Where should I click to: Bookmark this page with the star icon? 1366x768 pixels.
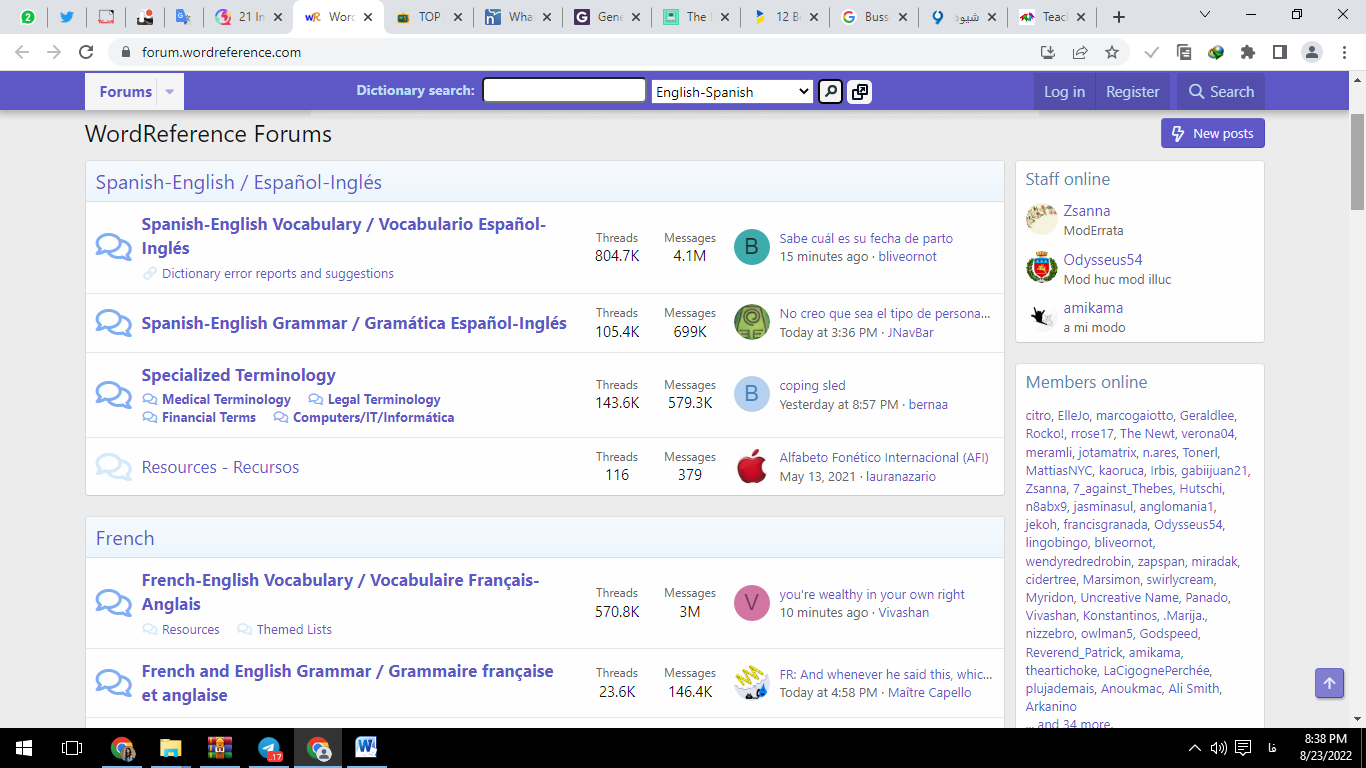pyautogui.click(x=1112, y=52)
